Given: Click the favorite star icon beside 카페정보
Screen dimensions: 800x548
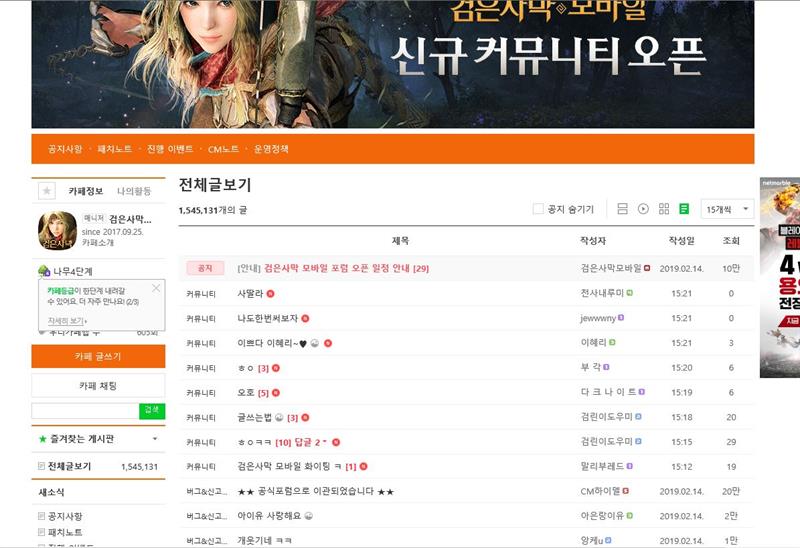Looking at the screenshot, I should click(x=47, y=191).
